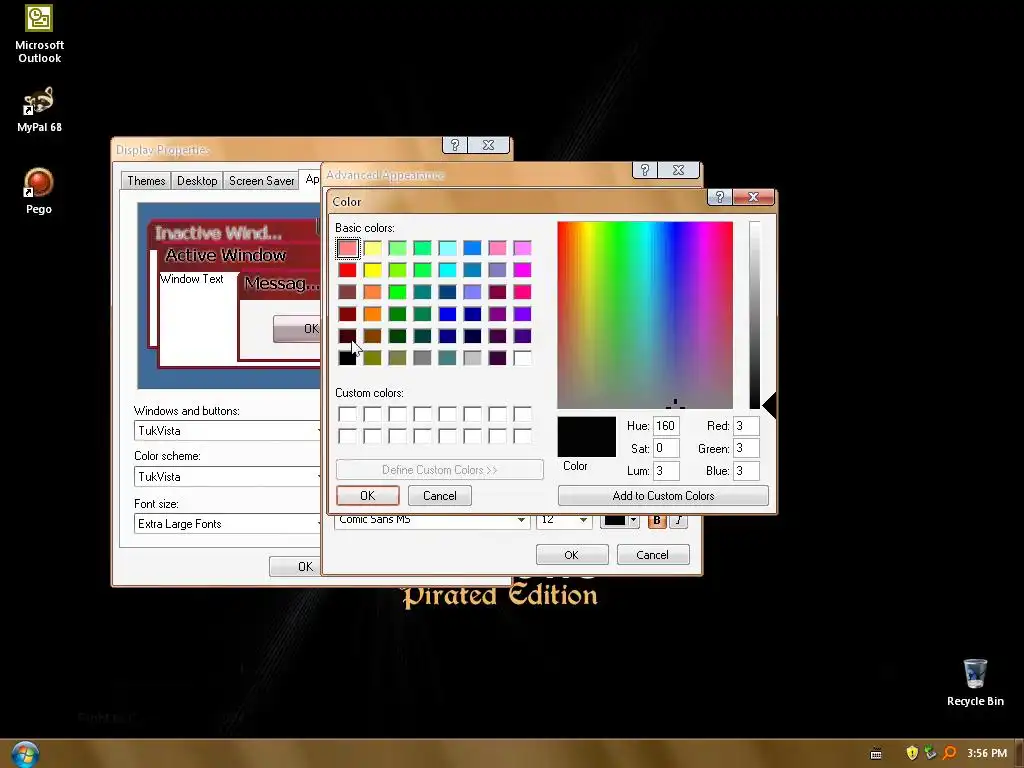Select the black basic color swatch
Viewport: 1024px width, 768px height.
click(347, 358)
